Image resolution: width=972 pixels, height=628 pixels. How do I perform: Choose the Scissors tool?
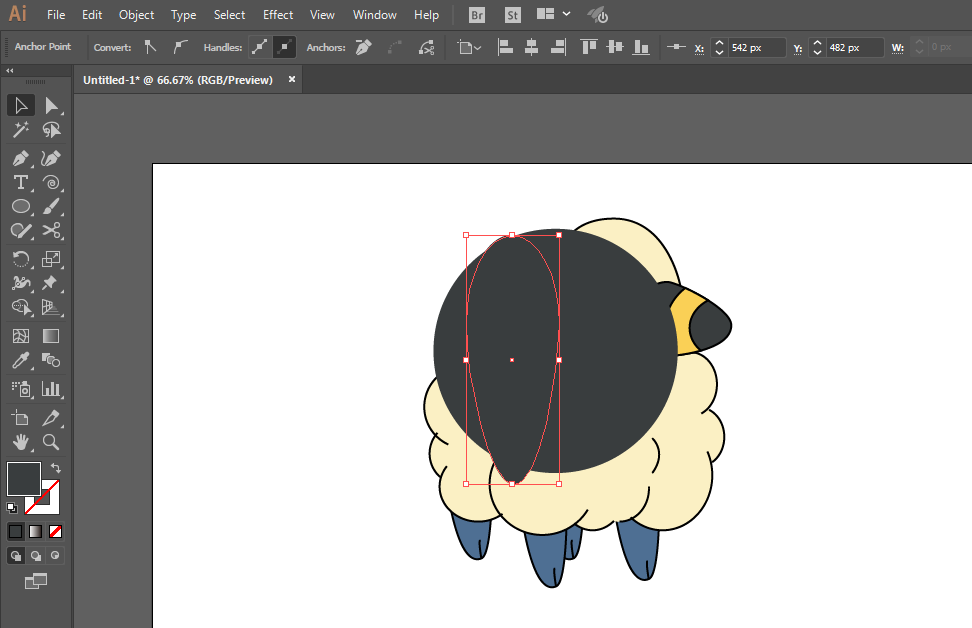point(51,231)
